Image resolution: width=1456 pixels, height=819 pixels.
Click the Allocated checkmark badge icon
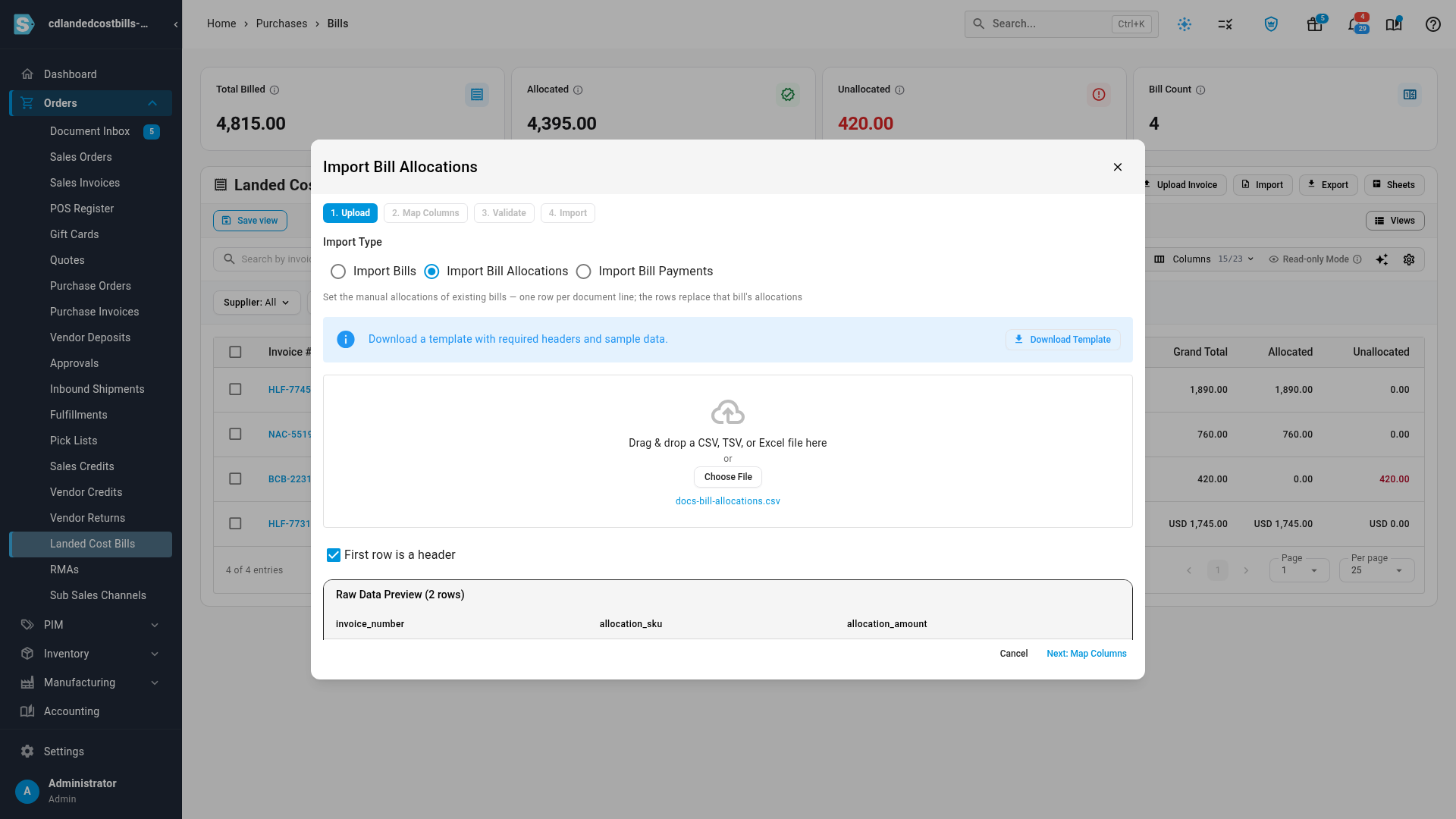[788, 95]
